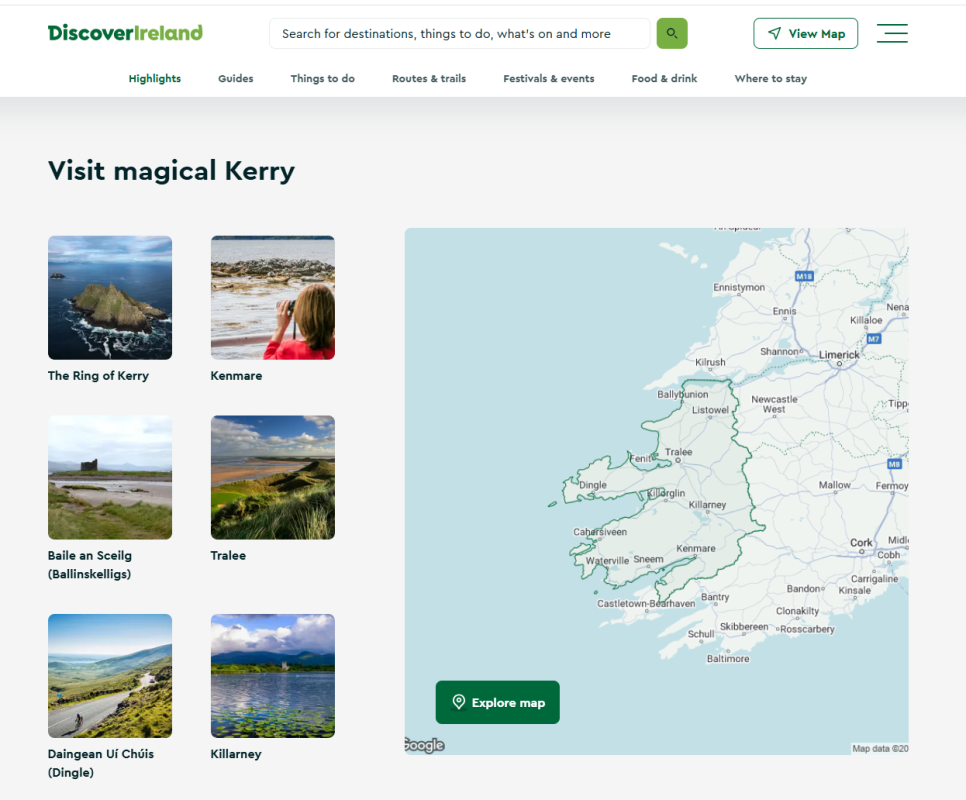Select the Guides navigation item
Screen dimensions: 966x800
tap(236, 78)
